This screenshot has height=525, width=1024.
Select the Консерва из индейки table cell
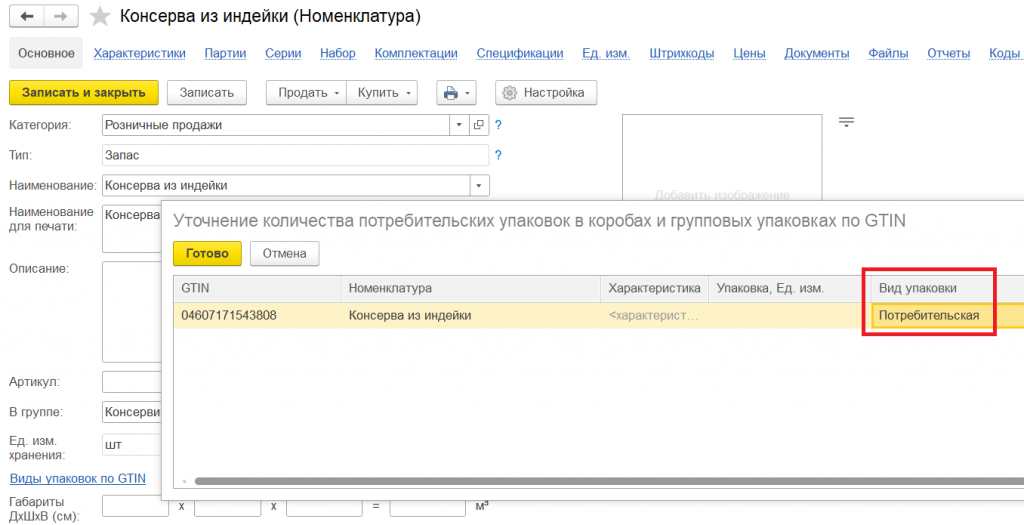[470, 315]
